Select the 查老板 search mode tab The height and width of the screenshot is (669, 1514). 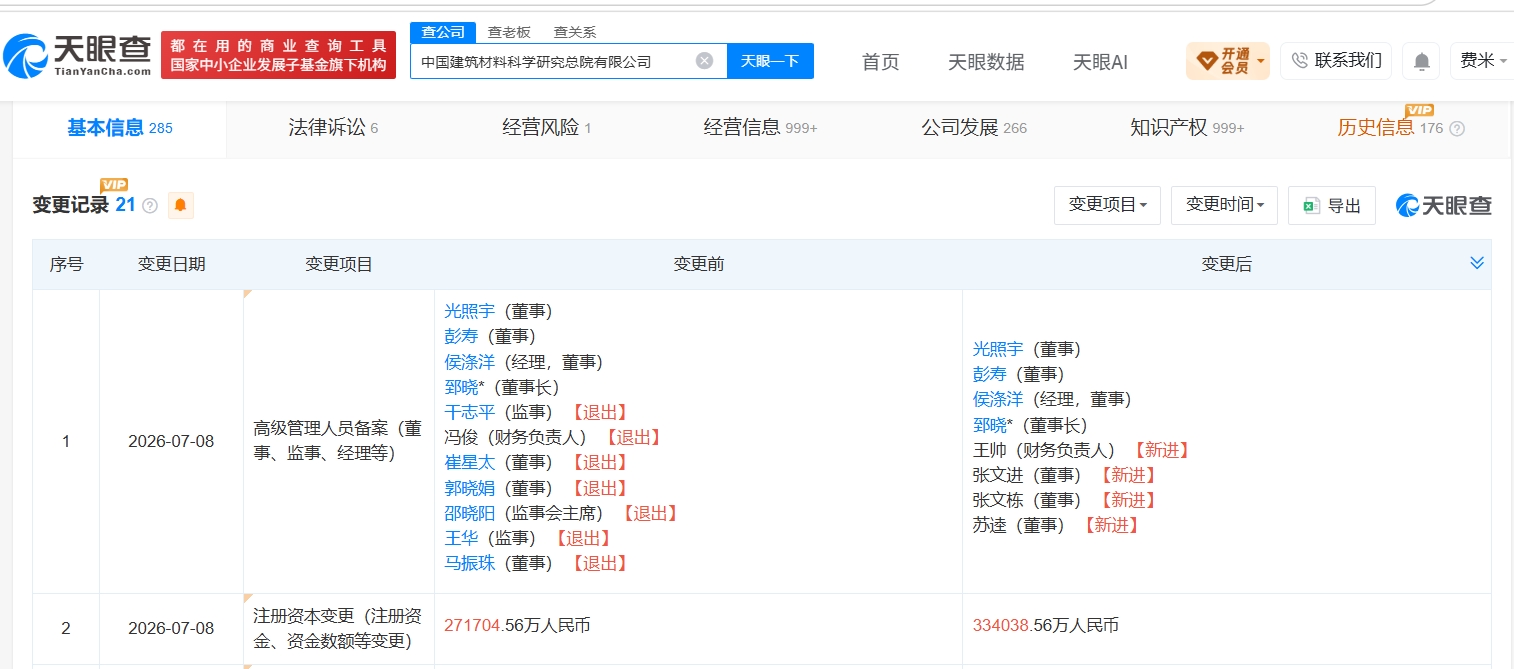509,32
